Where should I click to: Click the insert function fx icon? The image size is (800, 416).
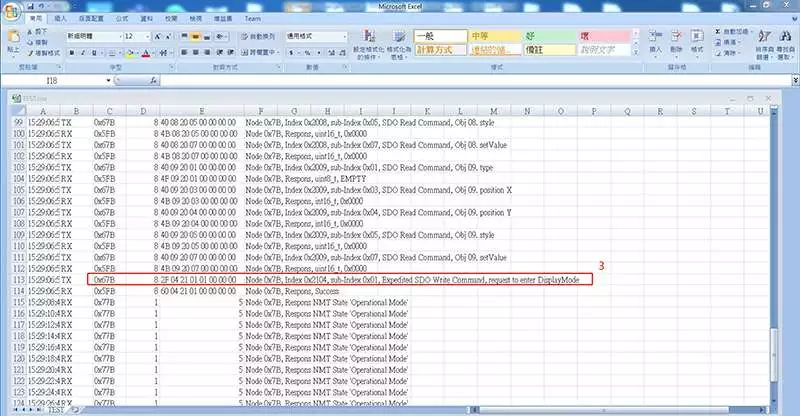(154, 81)
